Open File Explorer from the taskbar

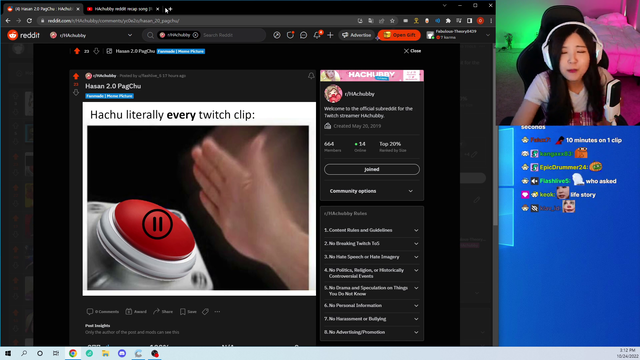click(105, 353)
